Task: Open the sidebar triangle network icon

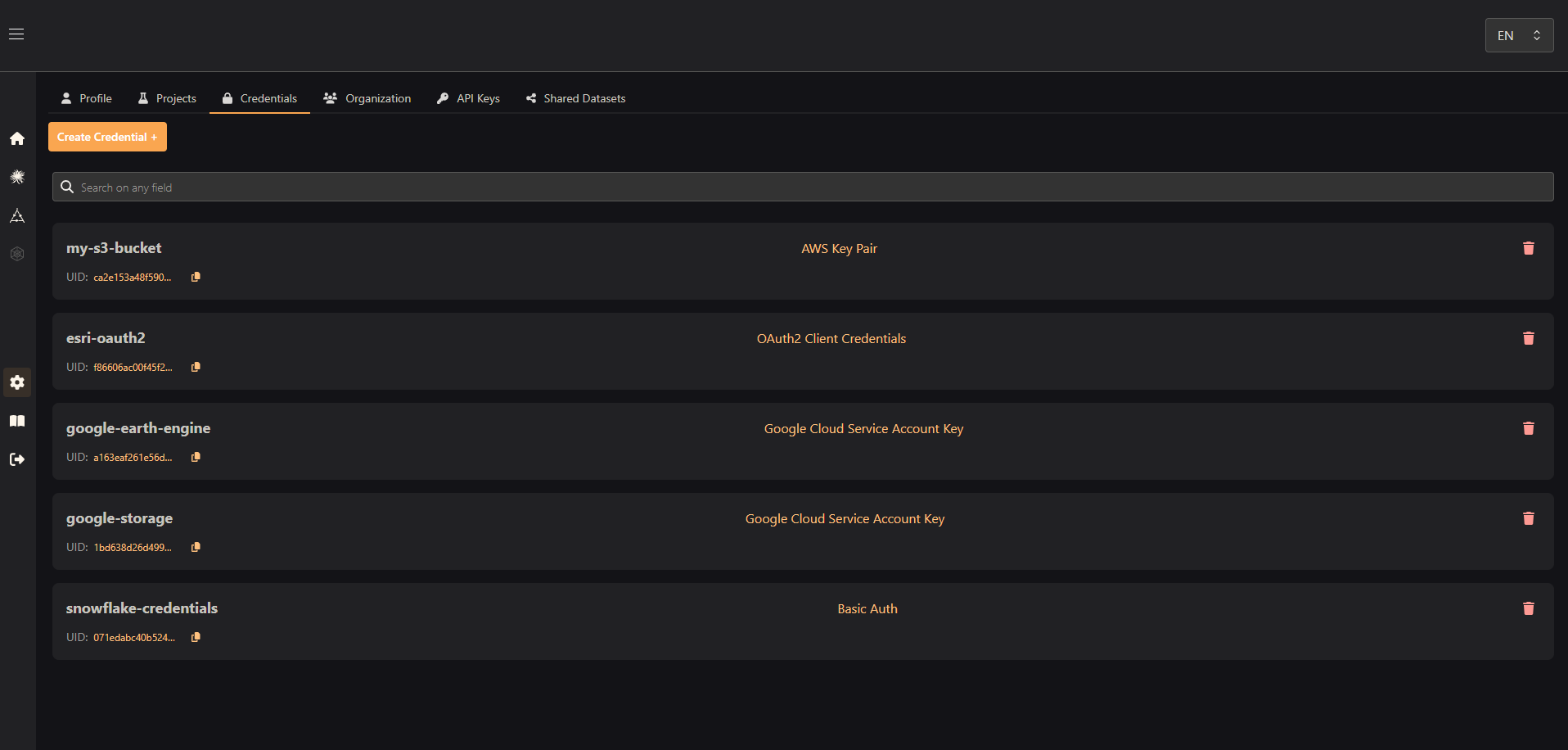Action: pyautogui.click(x=17, y=215)
